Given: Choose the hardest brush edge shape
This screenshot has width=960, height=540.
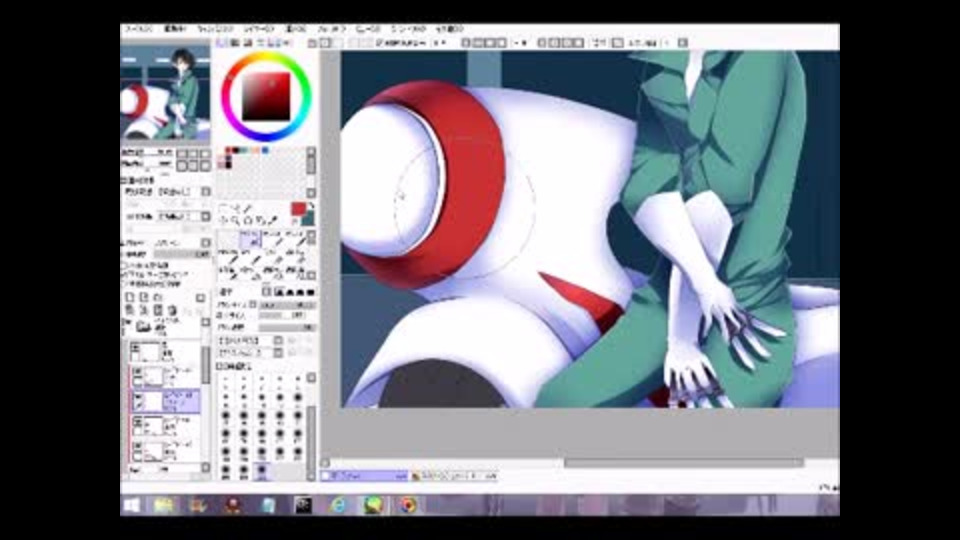Looking at the screenshot, I should [310, 292].
